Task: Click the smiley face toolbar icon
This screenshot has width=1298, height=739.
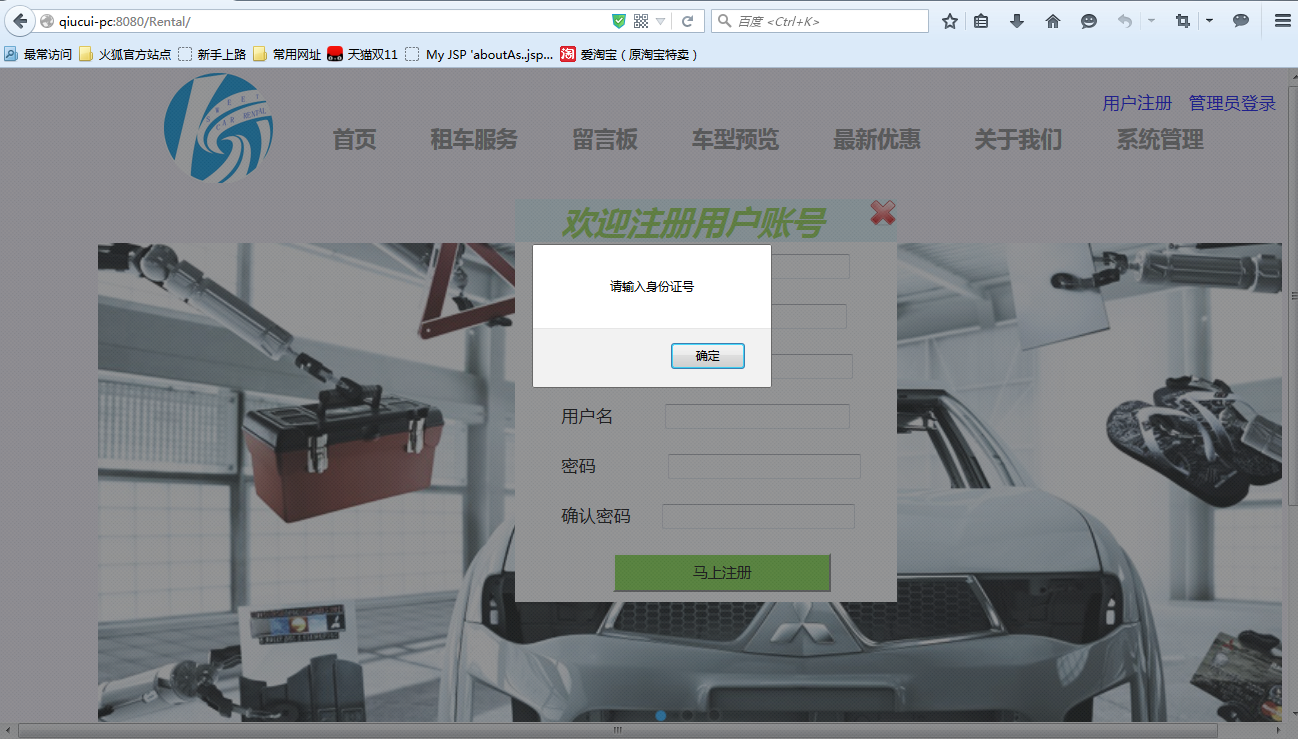Action: tap(1089, 21)
